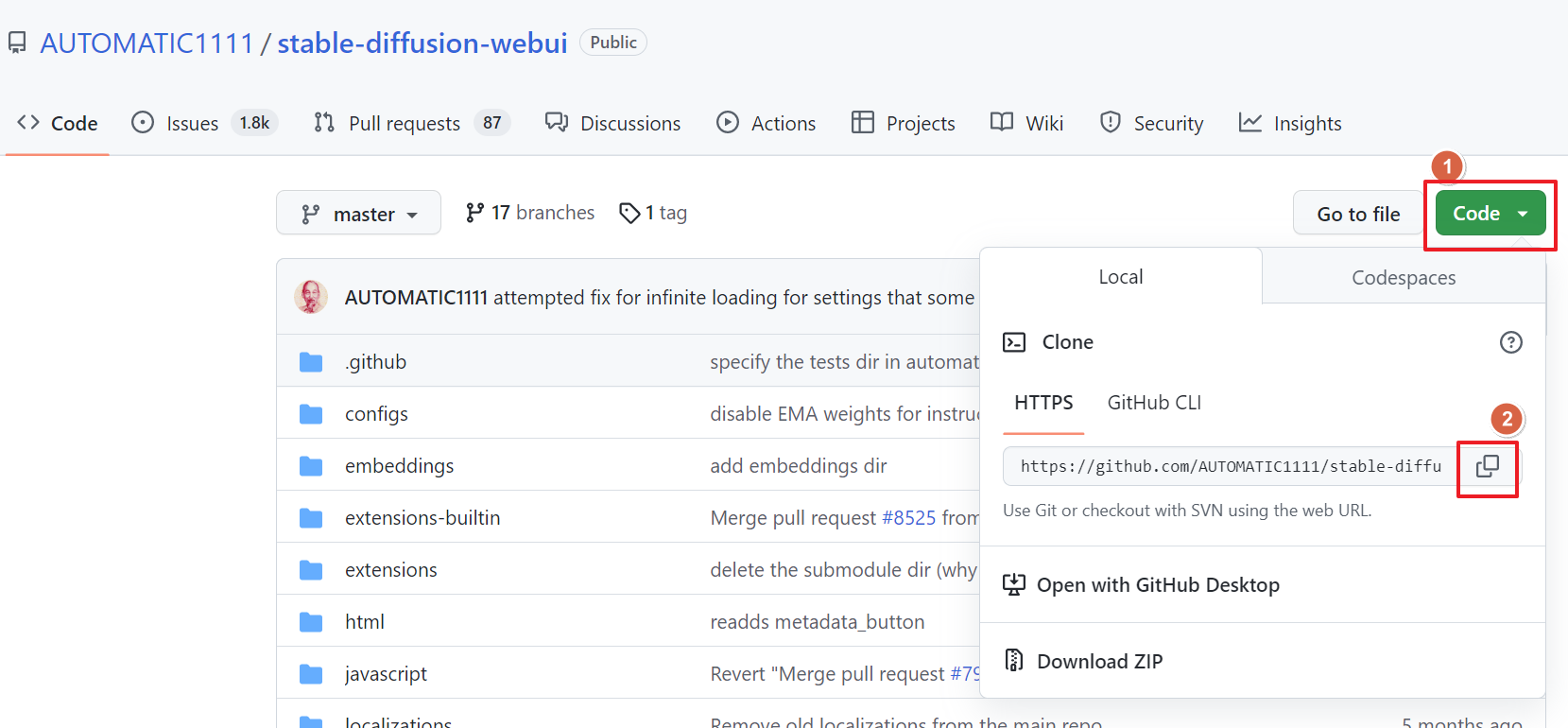This screenshot has height=728, width=1568.
Task: Switch to the Code tab
Action: point(58,123)
